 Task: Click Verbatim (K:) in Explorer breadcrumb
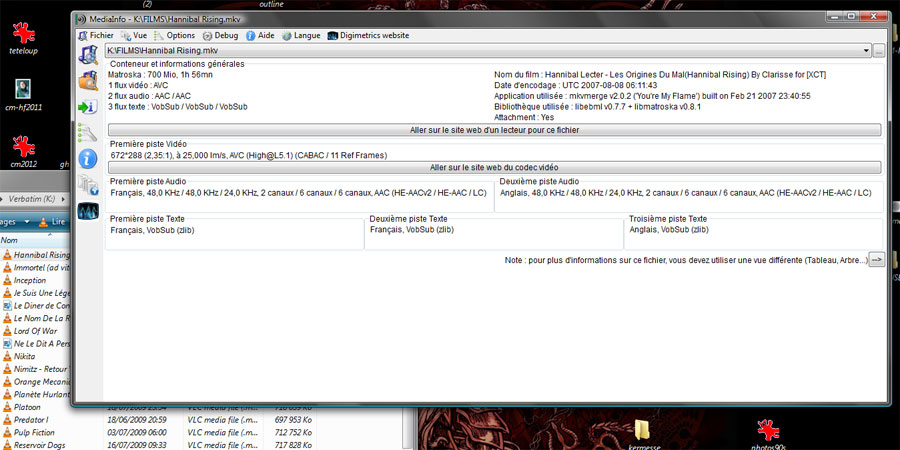coord(31,199)
